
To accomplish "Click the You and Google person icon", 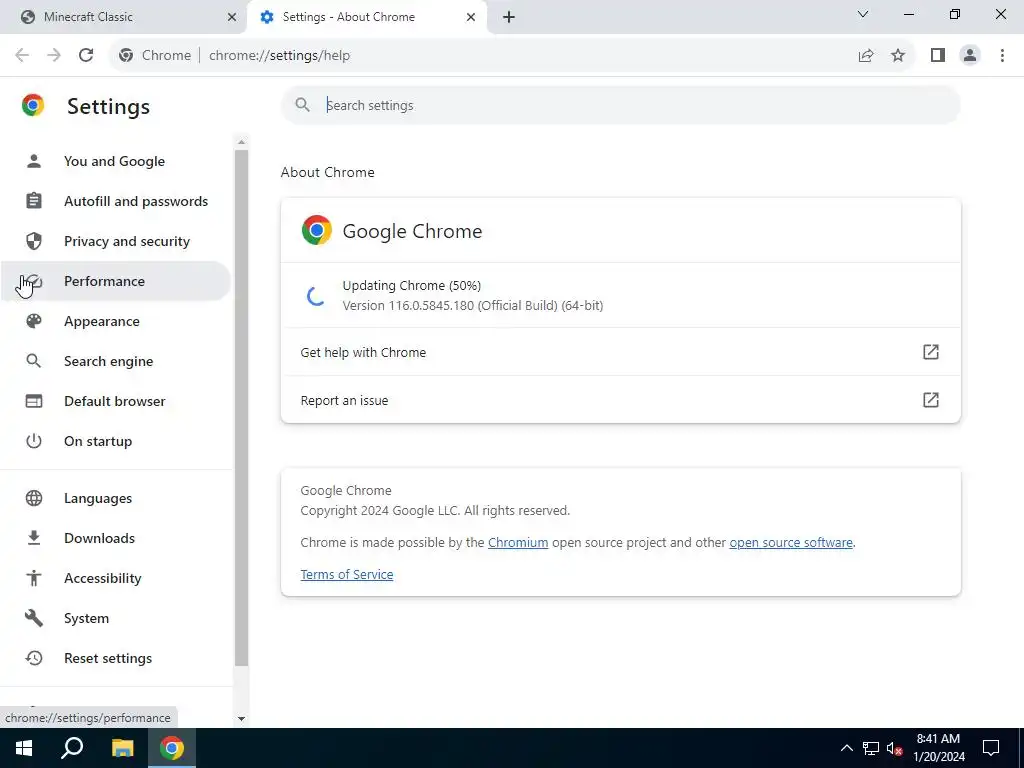I will tap(33, 161).
